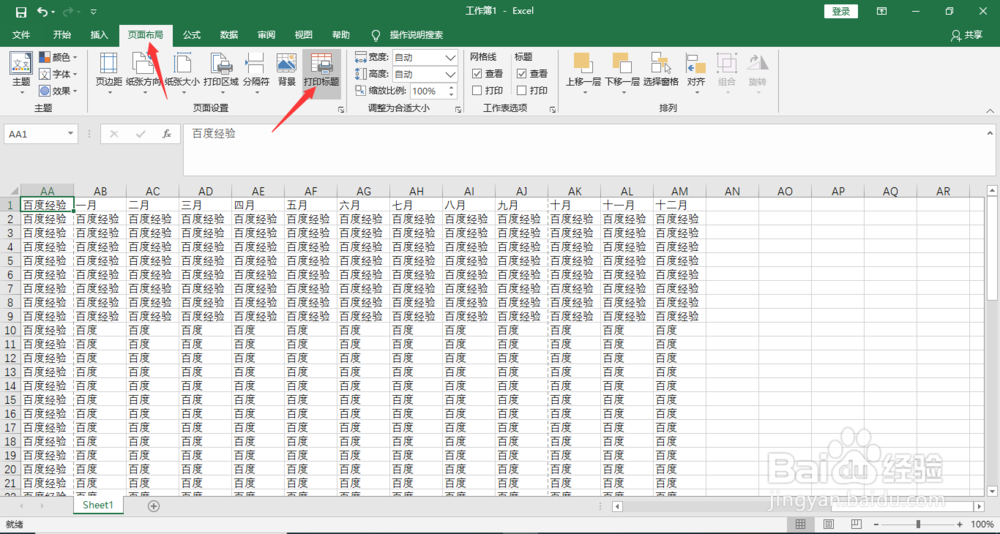Screen dimensions: 1000x534
Task: Switch to Normal view in status bar
Action: pos(800,524)
